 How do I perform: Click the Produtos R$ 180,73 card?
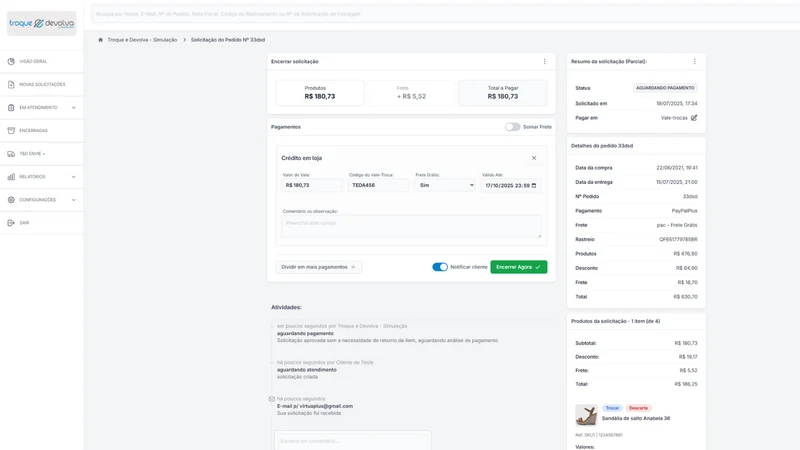[x=320, y=93]
